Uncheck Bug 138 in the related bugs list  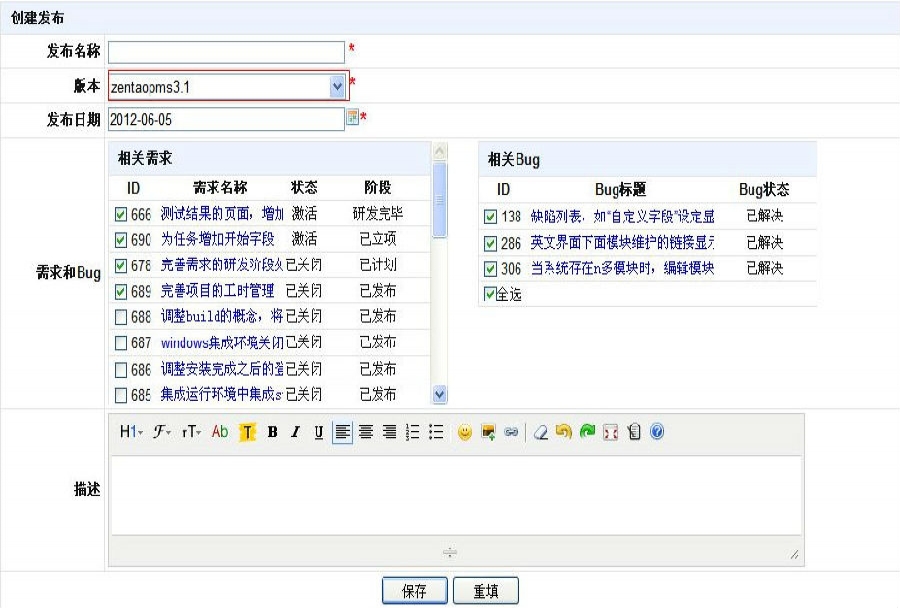pos(489,216)
